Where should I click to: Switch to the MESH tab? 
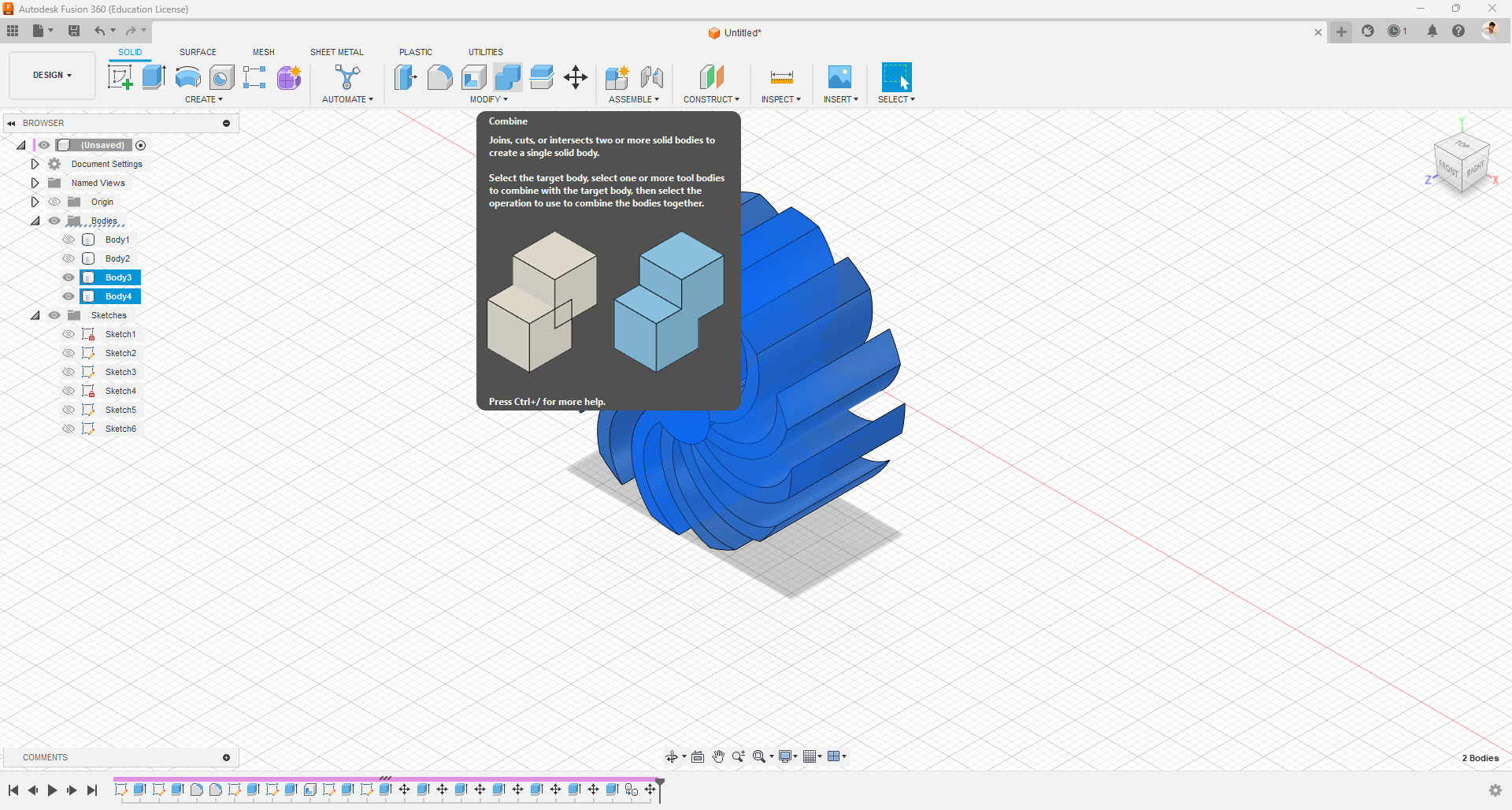pos(264,52)
